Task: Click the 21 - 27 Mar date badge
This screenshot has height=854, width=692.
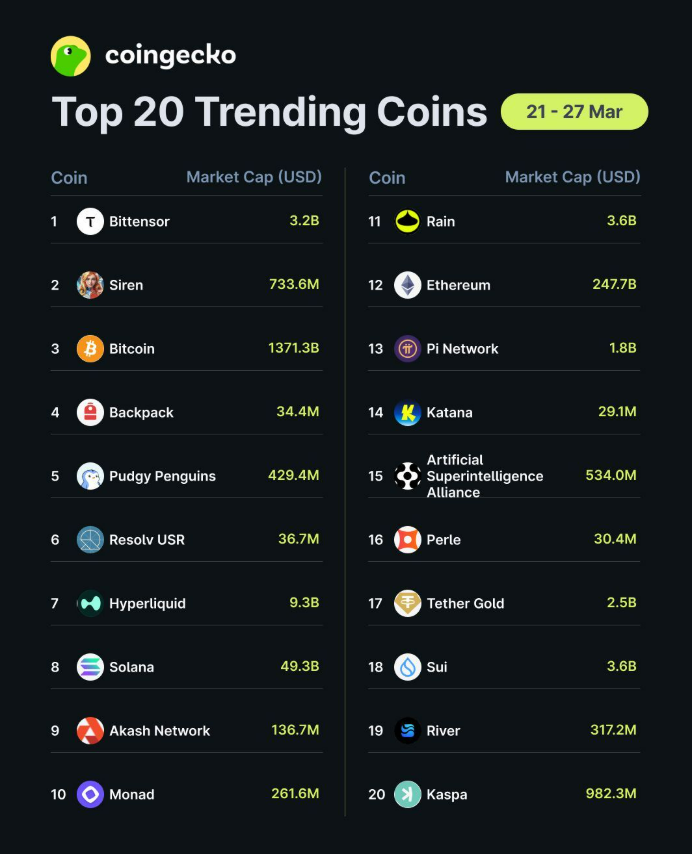Action: [574, 112]
